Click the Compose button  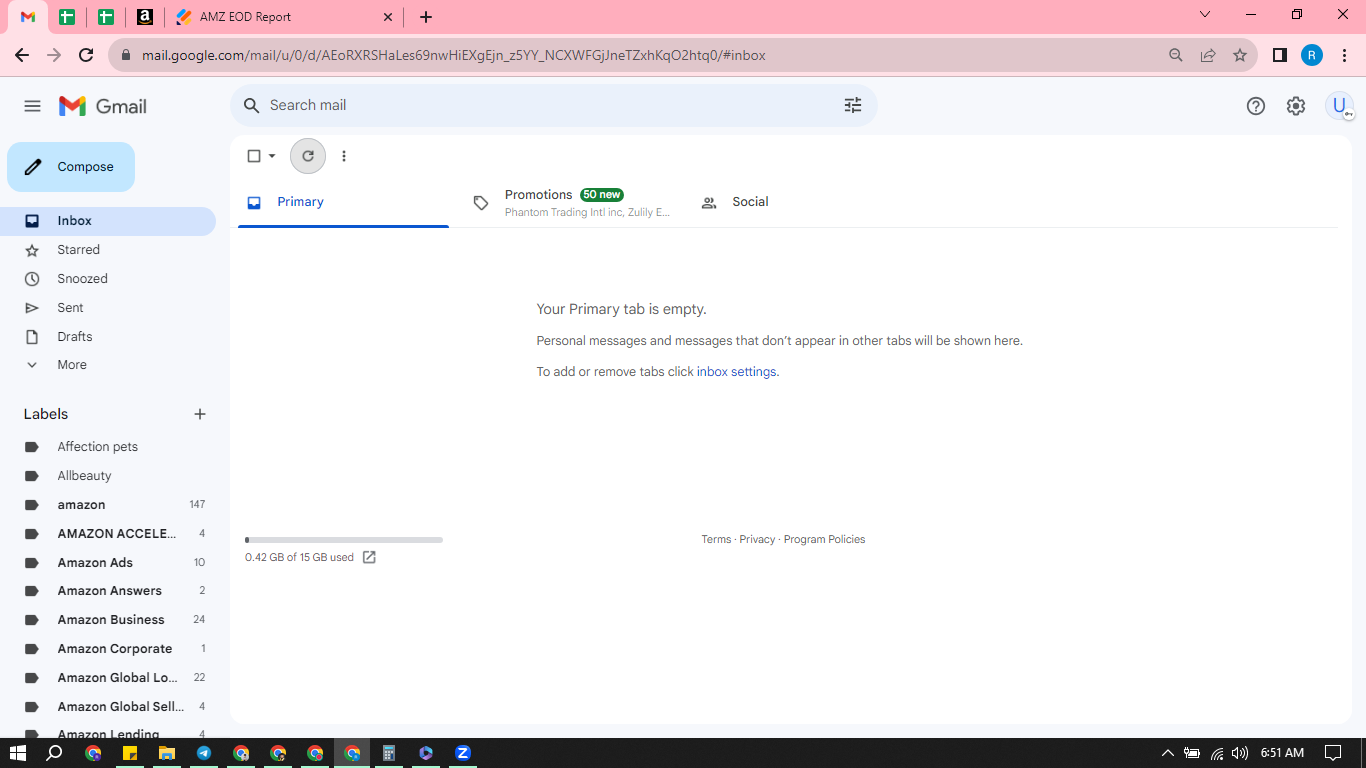(71, 167)
